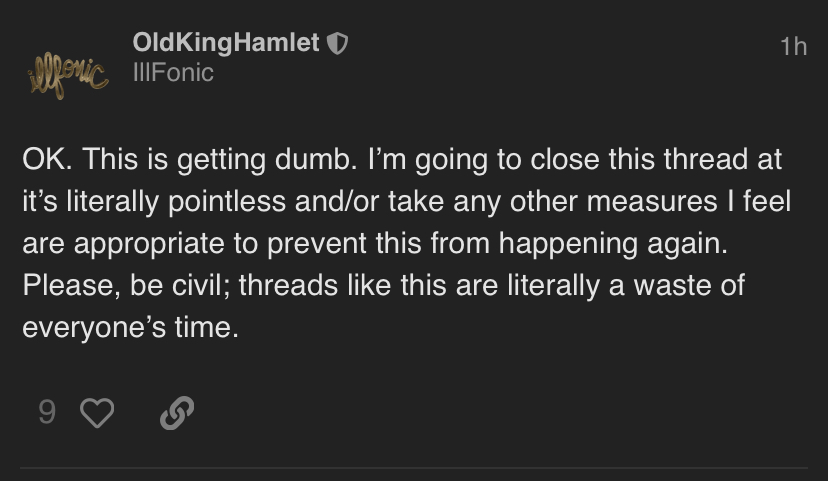
Task: Click the sentence 'OK. This is getting dumb.'
Action: tap(190, 159)
